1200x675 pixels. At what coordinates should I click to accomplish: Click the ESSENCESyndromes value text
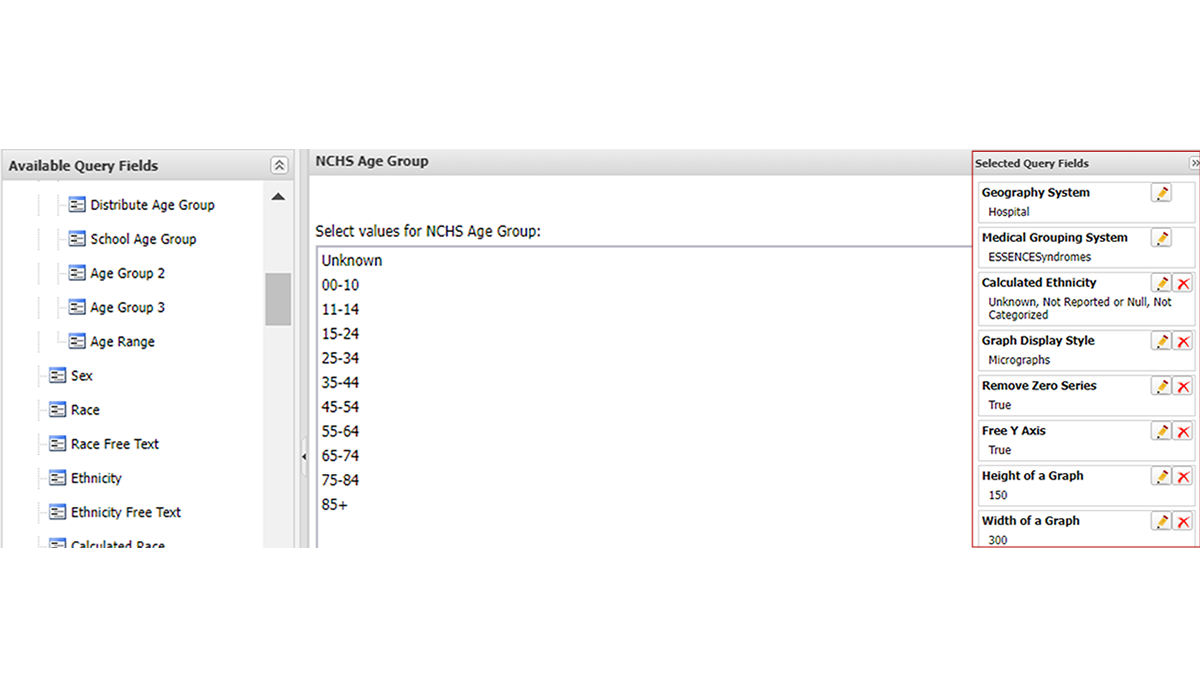(x=1040, y=257)
